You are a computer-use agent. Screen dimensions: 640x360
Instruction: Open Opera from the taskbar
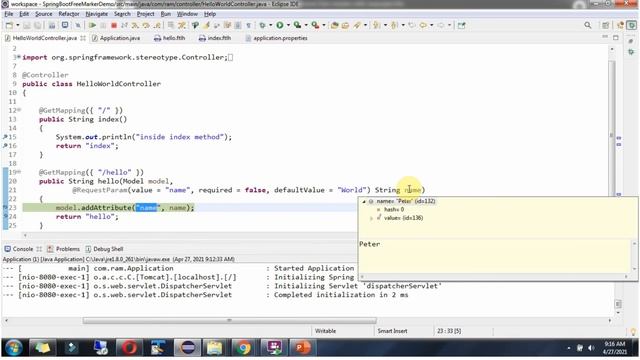pos(129,348)
